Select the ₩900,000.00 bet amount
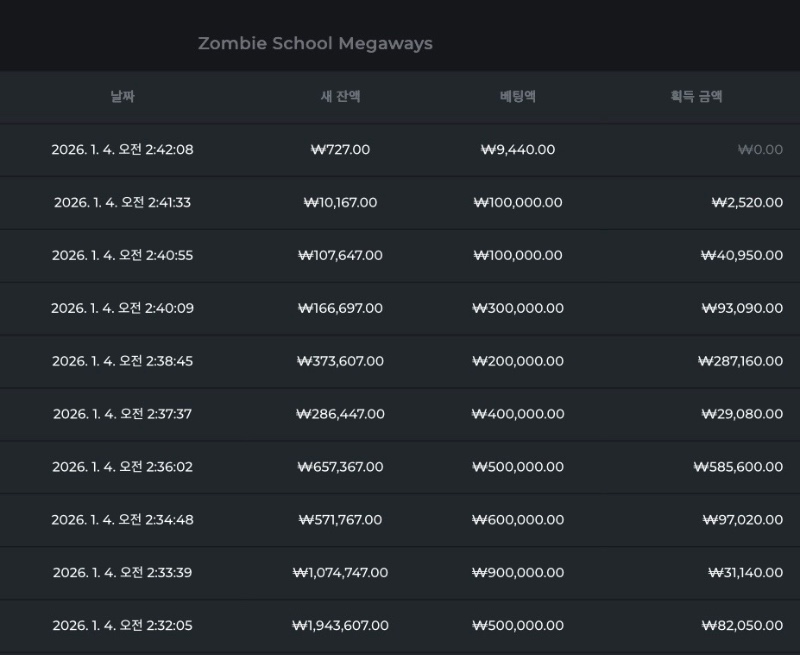The height and width of the screenshot is (655, 800). [518, 573]
